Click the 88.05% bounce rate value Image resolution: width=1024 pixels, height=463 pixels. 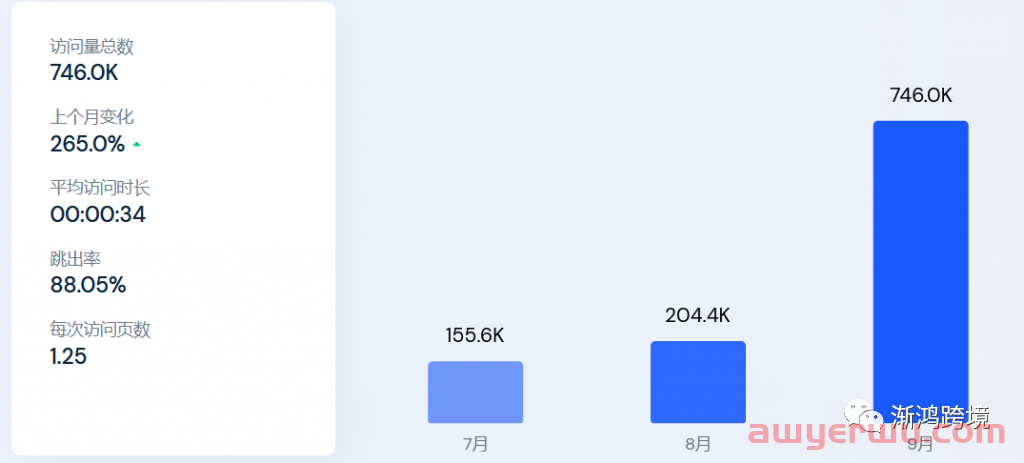(88, 285)
